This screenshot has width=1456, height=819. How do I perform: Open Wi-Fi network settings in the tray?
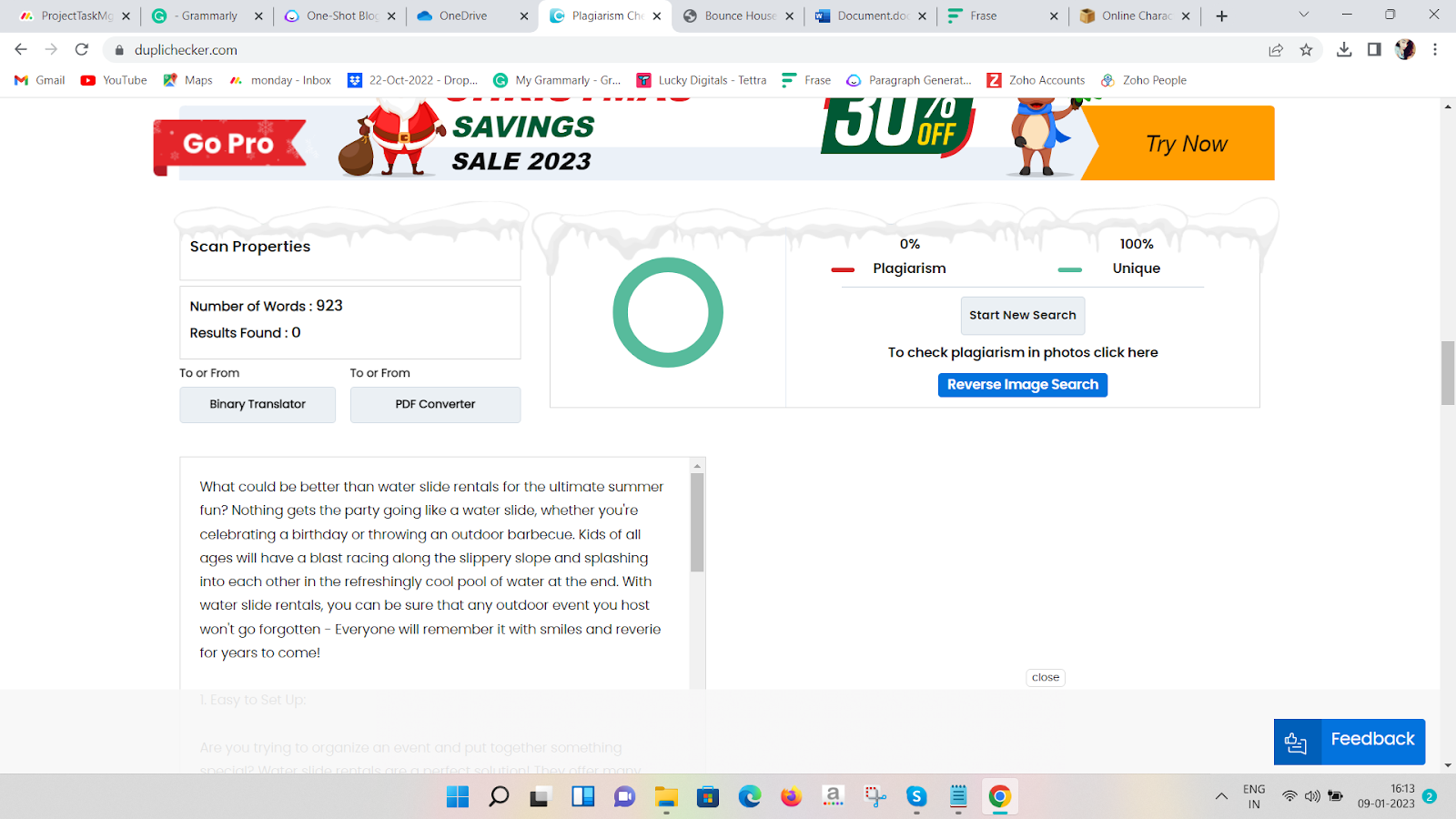1289,796
